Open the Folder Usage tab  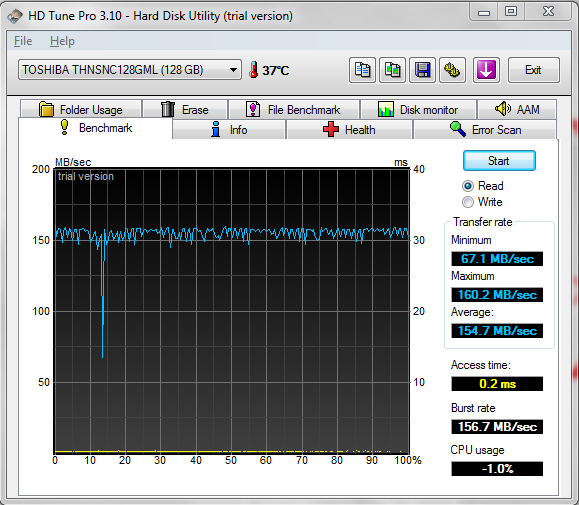coord(81,109)
